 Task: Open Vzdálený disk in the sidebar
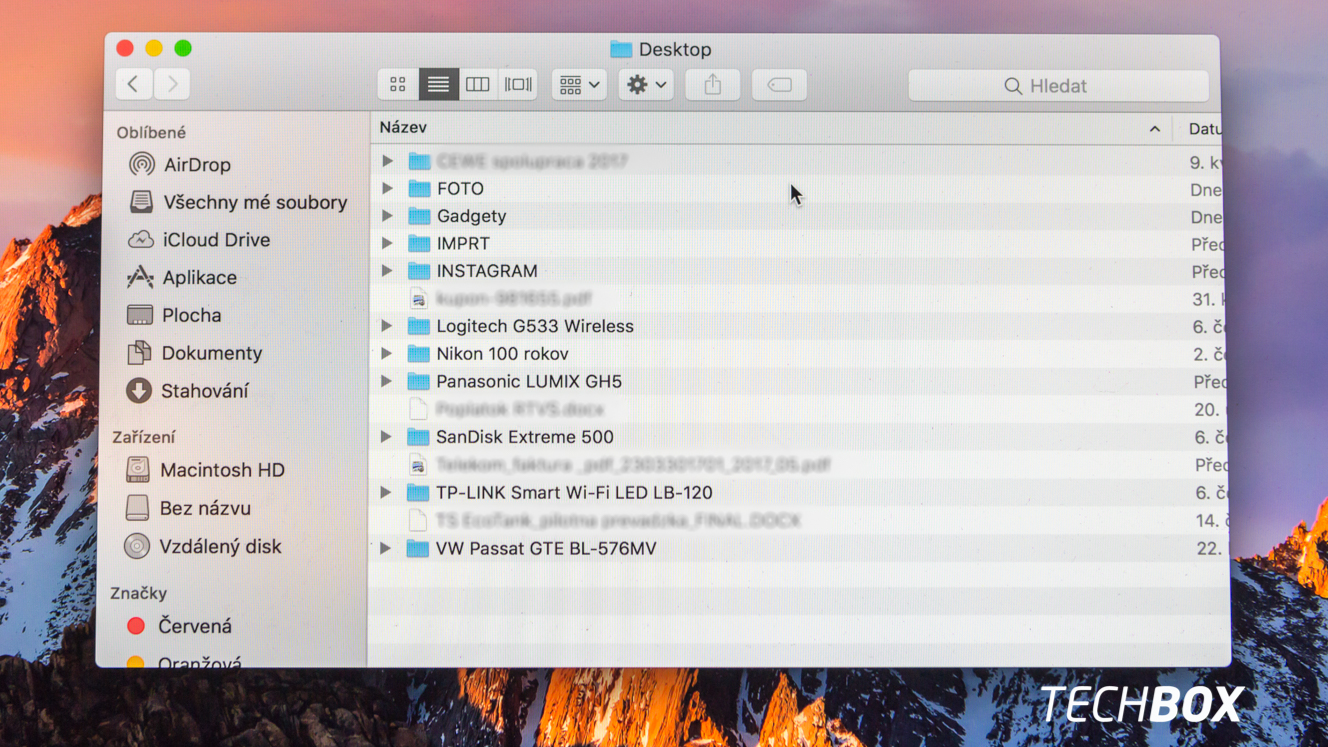click(203, 547)
